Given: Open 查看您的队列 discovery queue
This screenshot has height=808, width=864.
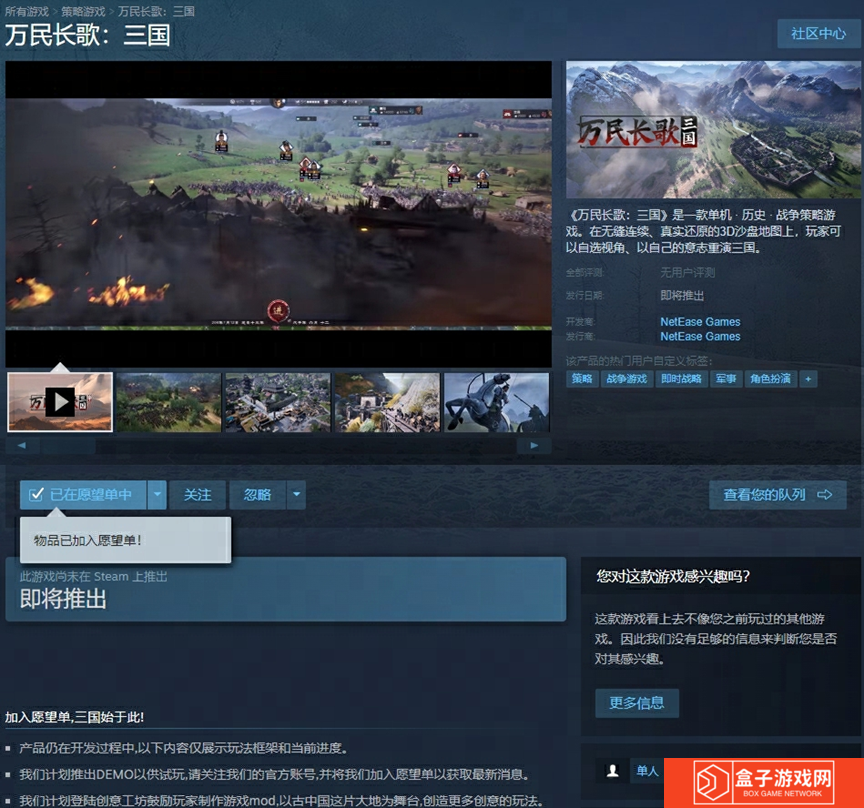Looking at the screenshot, I should (x=777, y=494).
